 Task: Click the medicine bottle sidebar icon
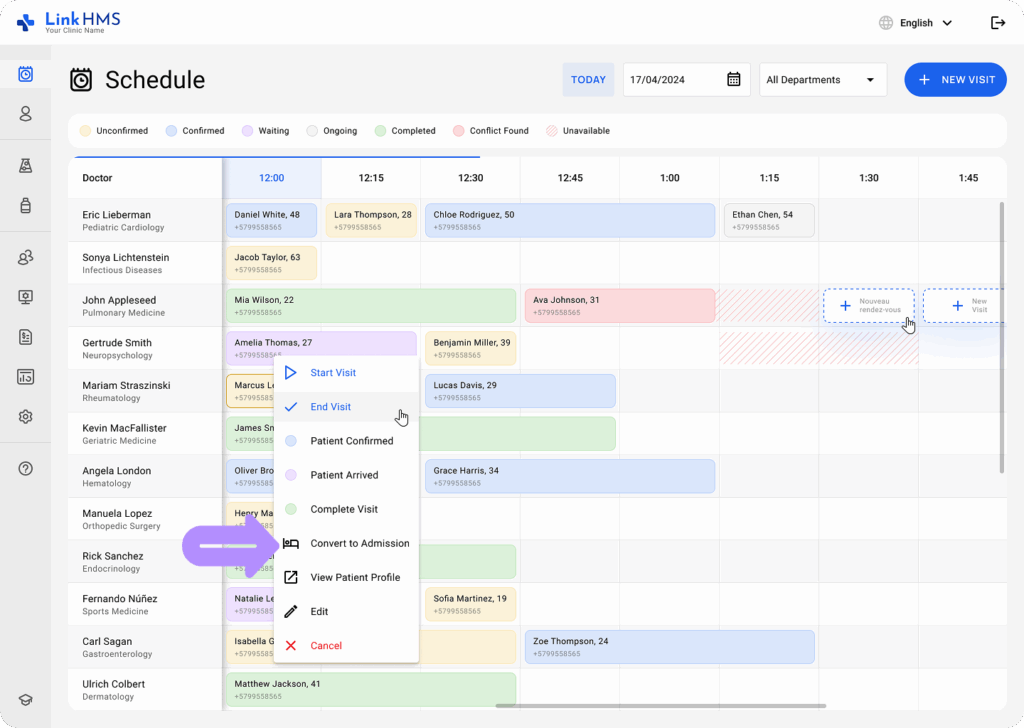(26, 206)
